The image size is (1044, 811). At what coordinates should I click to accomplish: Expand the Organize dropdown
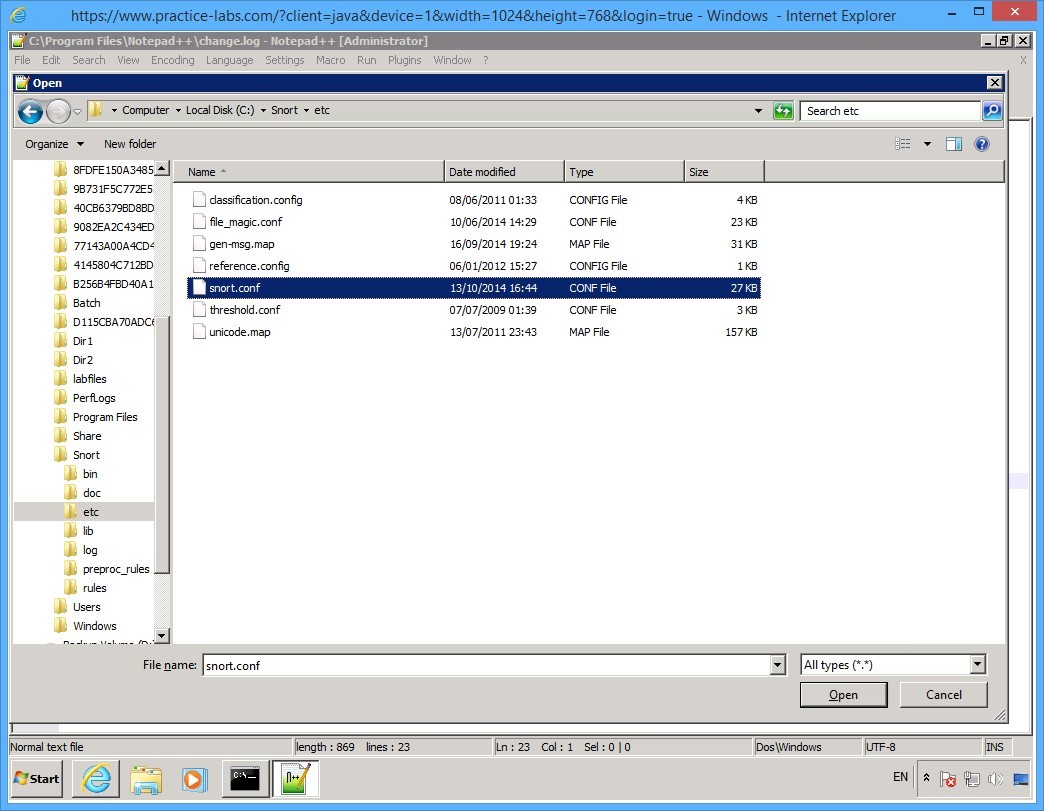53,143
